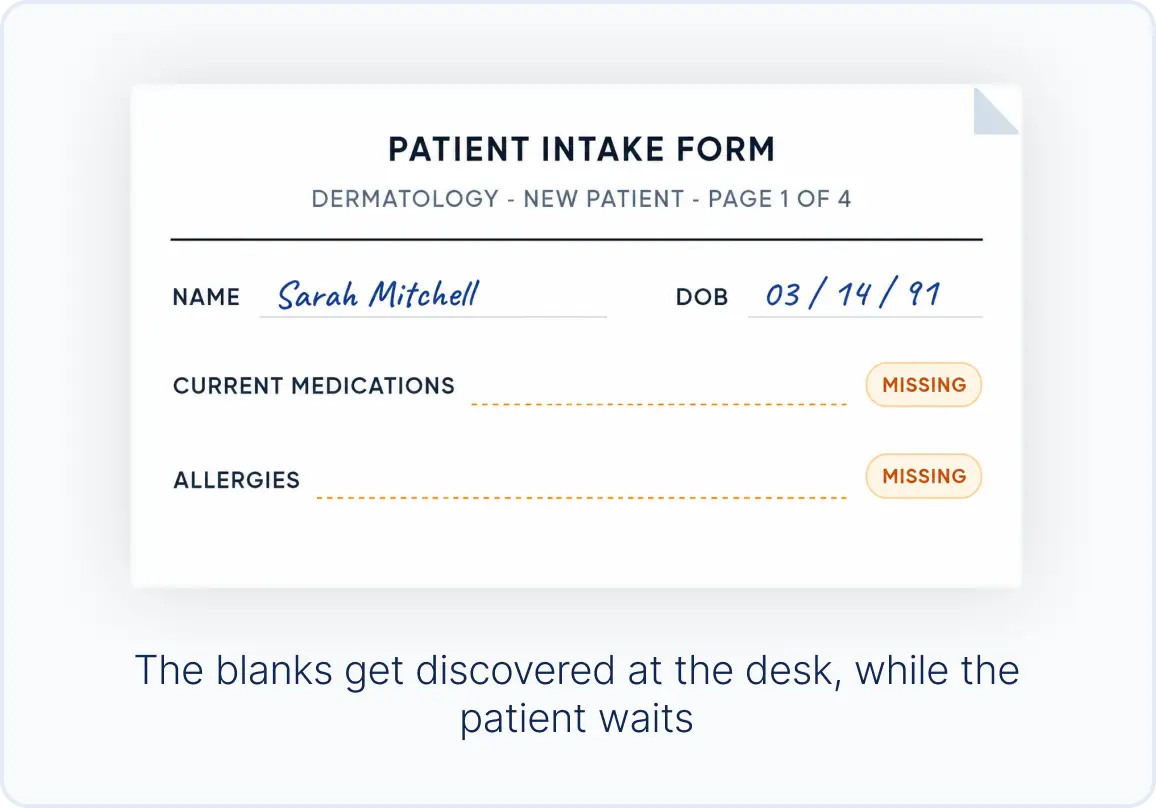Click the Dermatology New Patient subtitle
This screenshot has height=808, width=1156.
(x=581, y=198)
